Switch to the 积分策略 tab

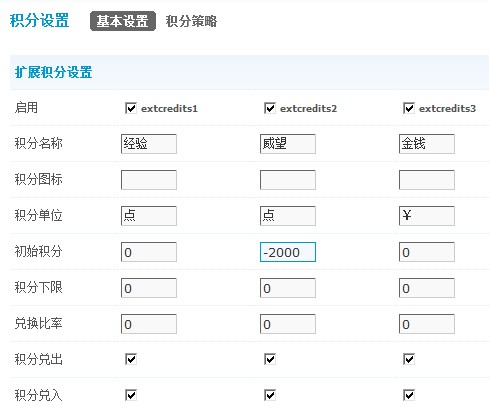(x=191, y=21)
